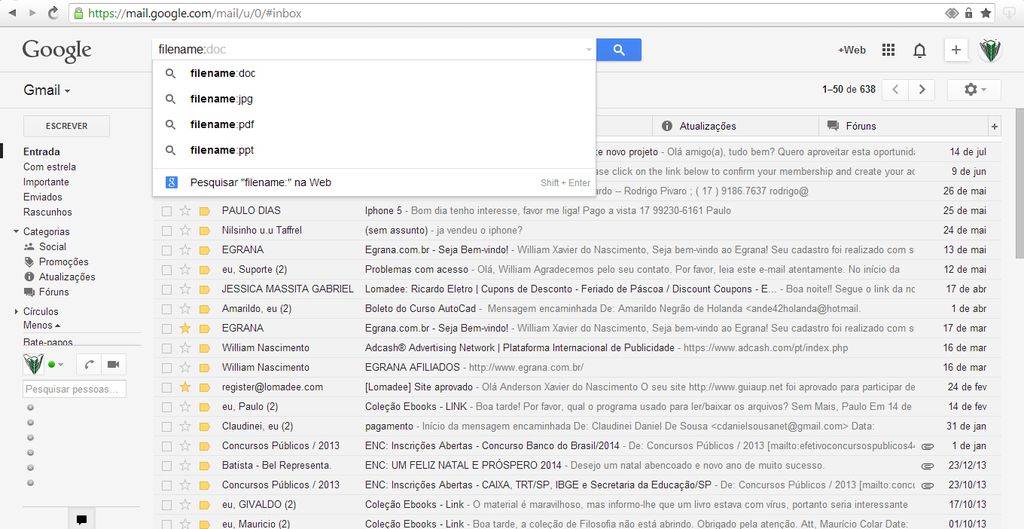Click the +Web link
This screenshot has width=1024, height=529.
pos(852,50)
